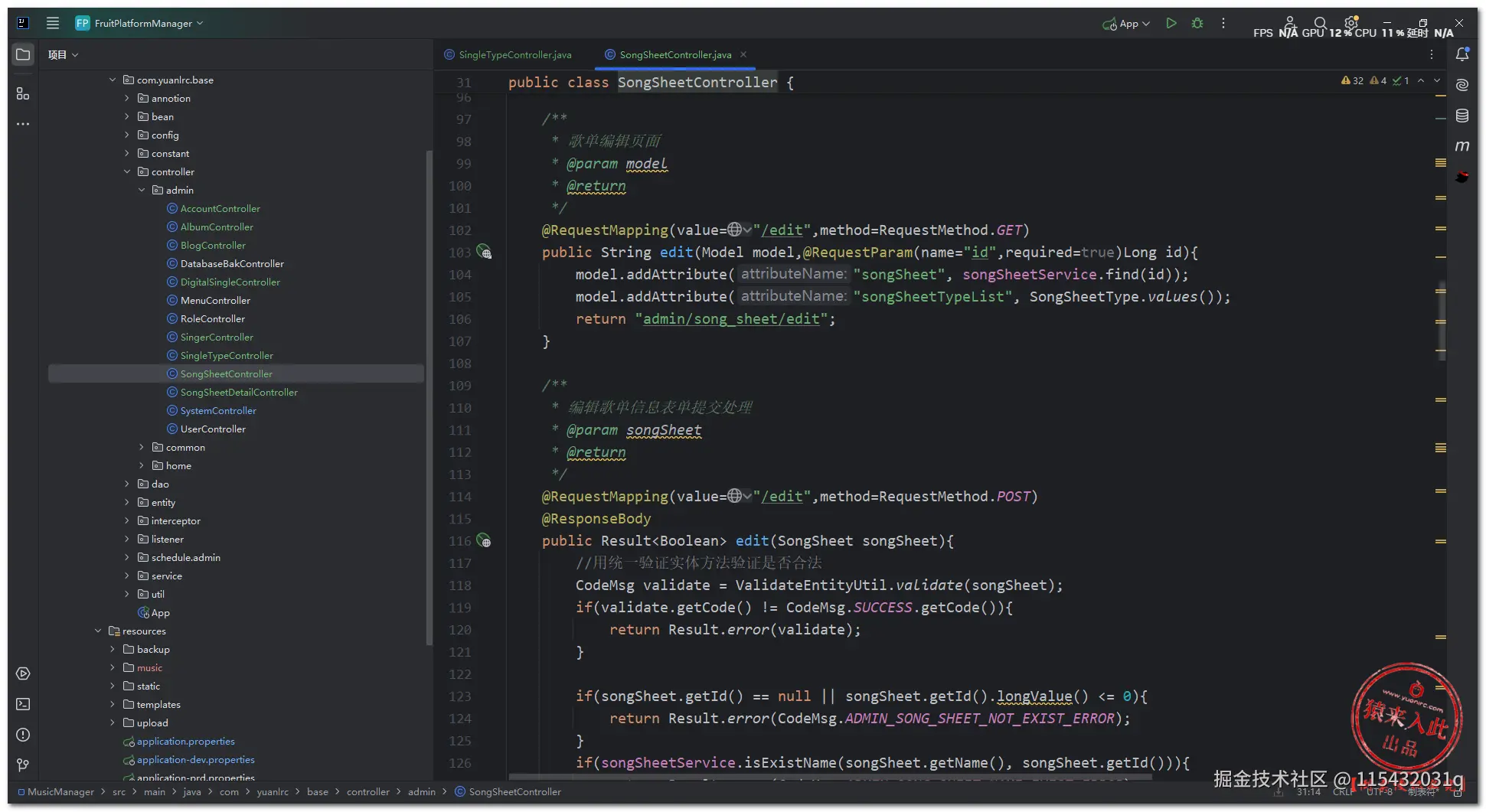Viewport: 1486px width, 812px height.
Task: Open the inspections widget showing 32 warnings
Action: click(1375, 80)
